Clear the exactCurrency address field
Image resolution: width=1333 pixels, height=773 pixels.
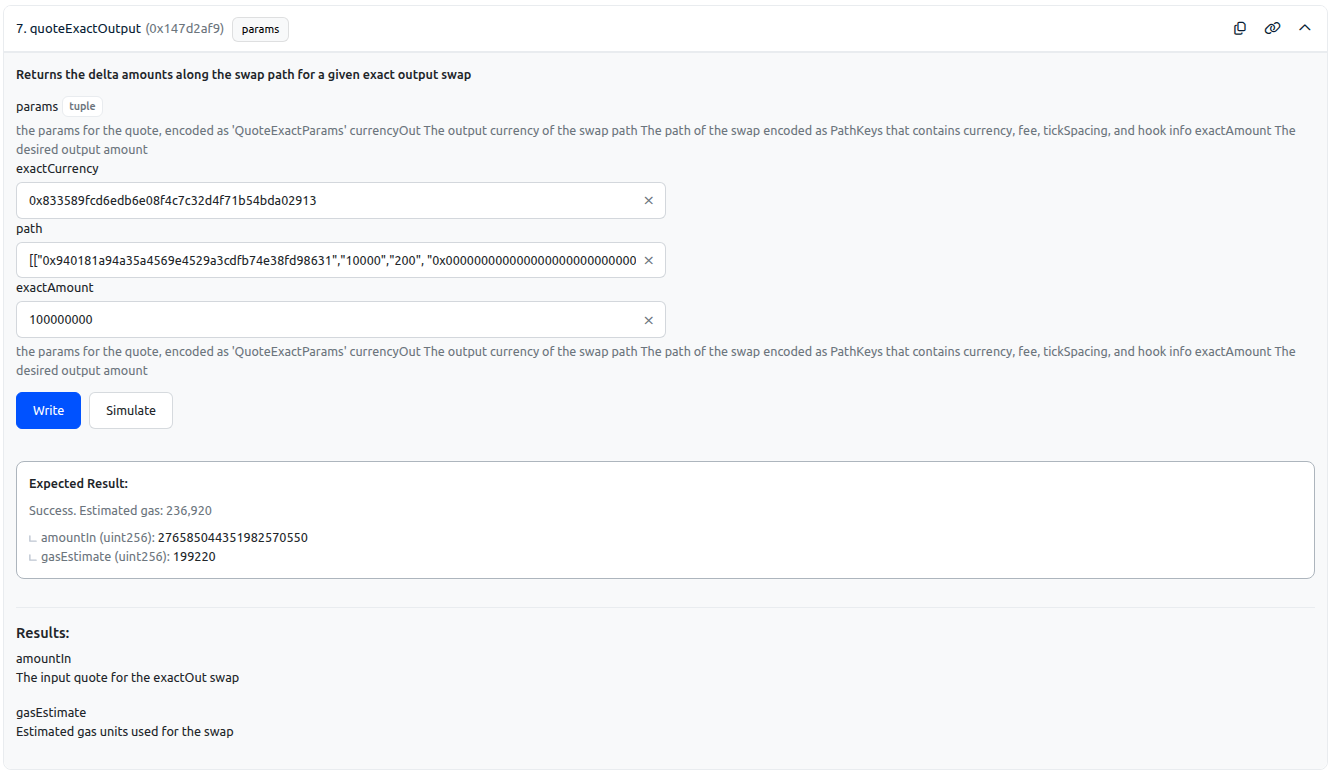[648, 201]
